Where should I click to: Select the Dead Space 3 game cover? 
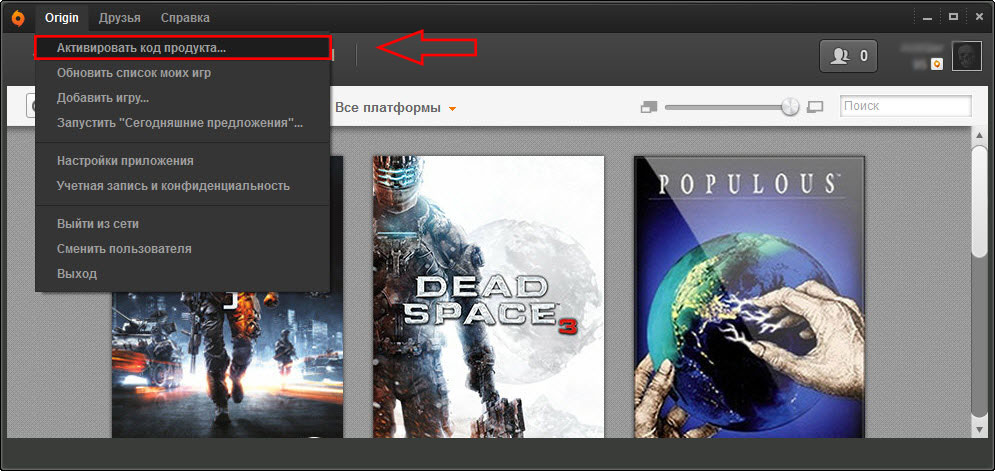(488, 297)
